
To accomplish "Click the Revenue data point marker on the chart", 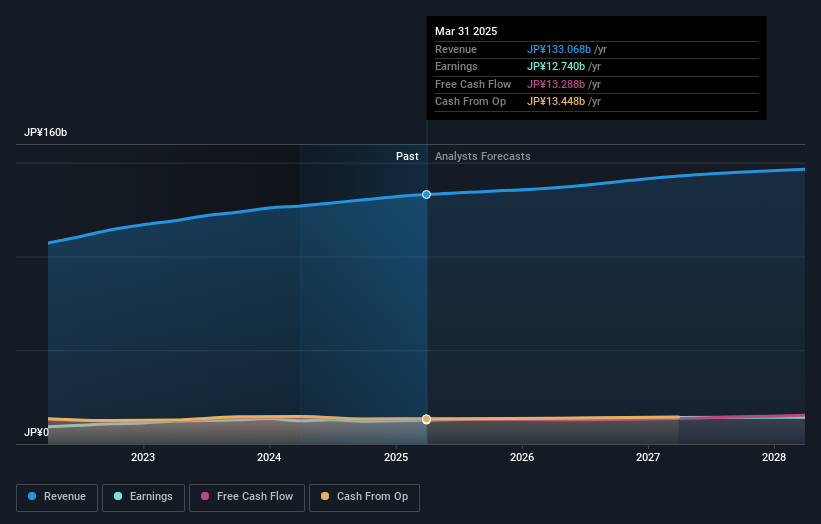I will point(427,195).
